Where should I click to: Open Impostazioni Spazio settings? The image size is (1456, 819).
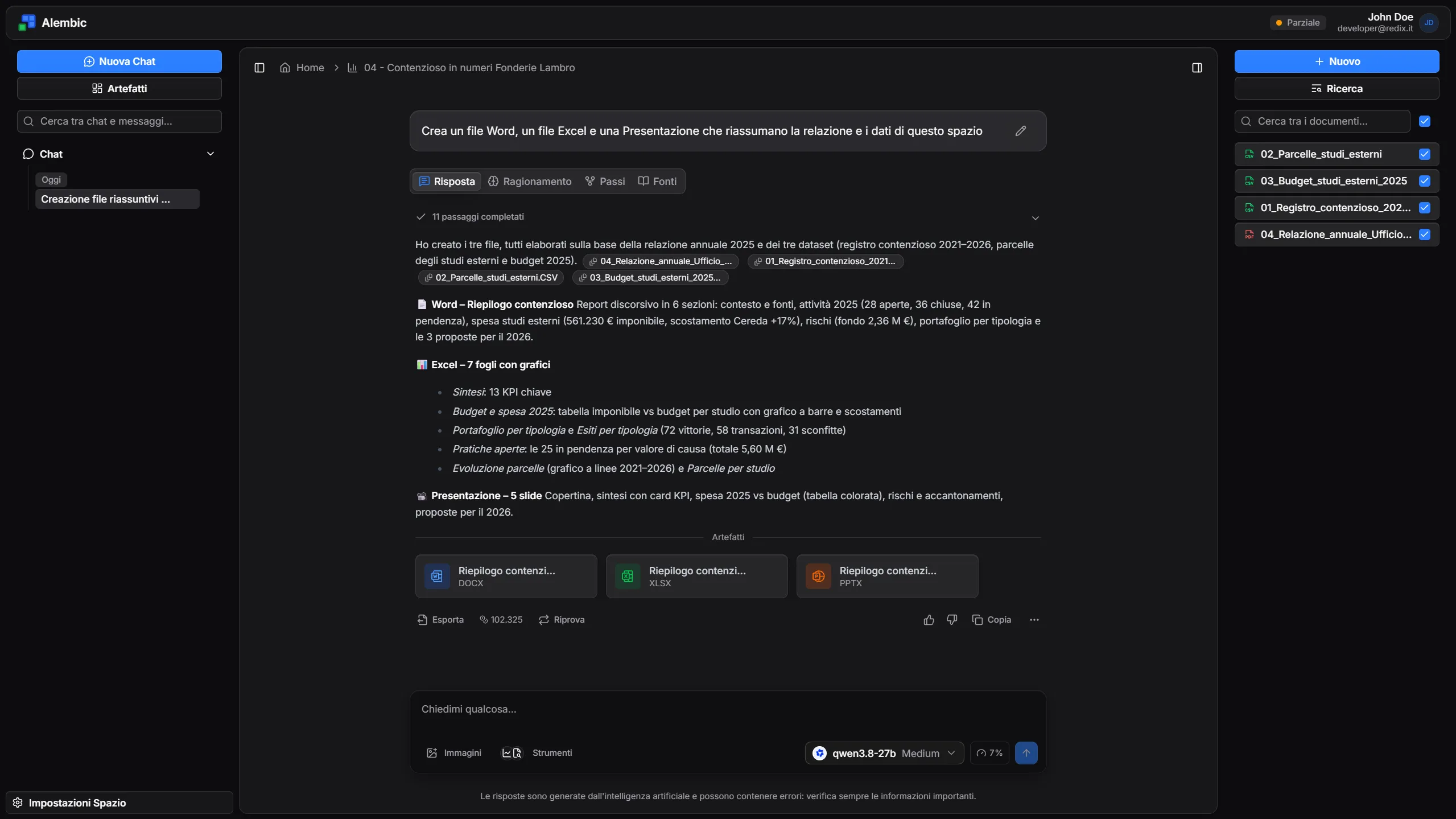[x=119, y=802]
